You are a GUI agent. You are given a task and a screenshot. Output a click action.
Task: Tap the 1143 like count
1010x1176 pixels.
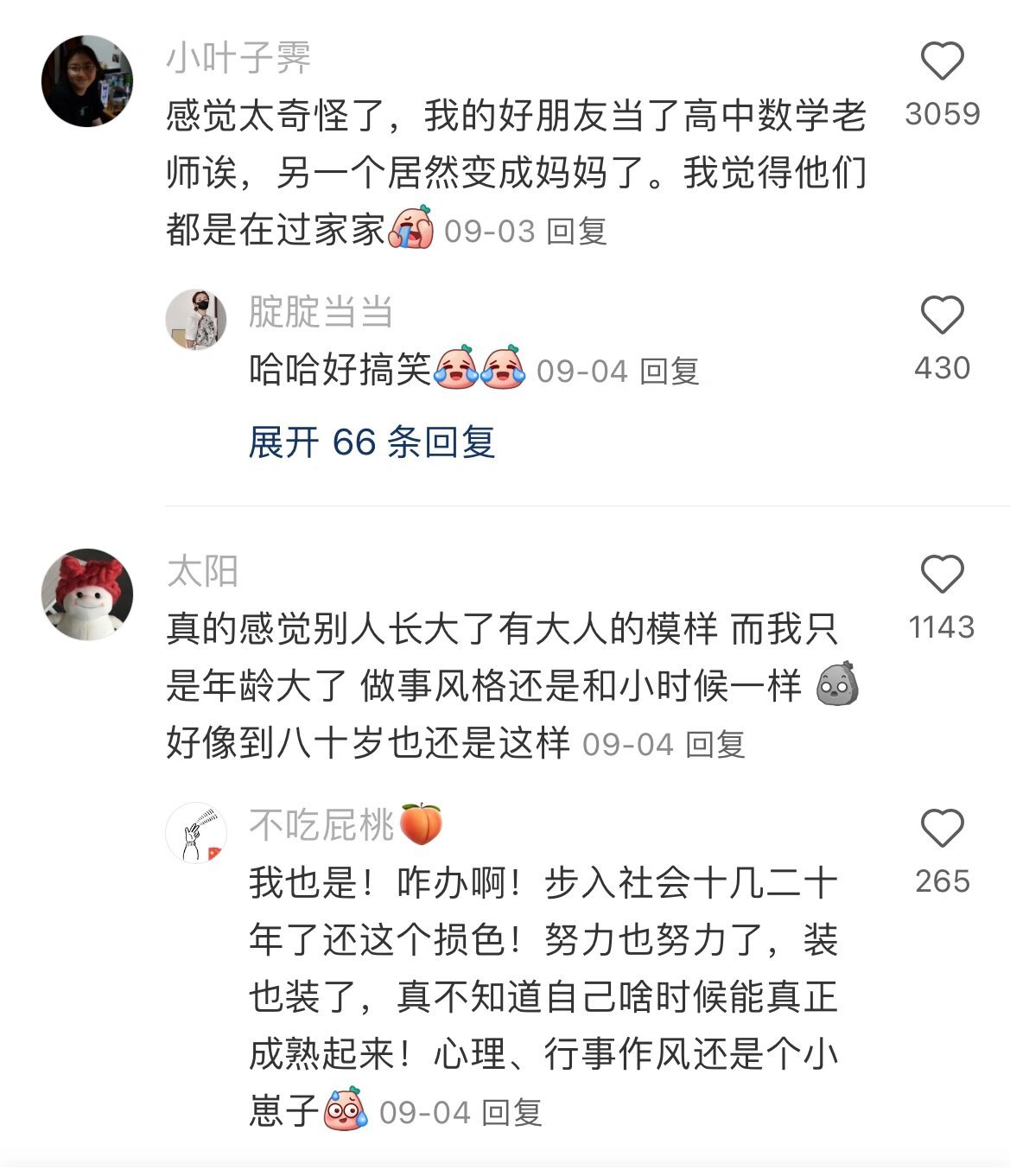[x=942, y=627]
